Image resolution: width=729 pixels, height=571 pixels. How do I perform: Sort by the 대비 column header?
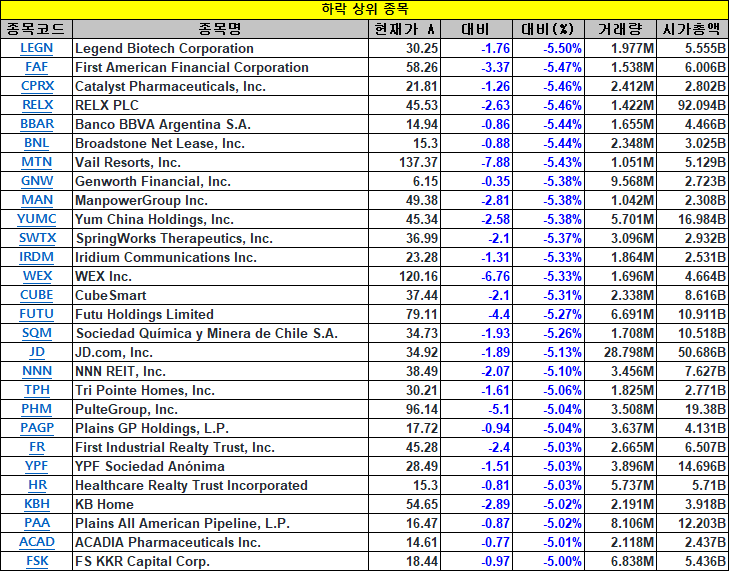[x=476, y=29]
